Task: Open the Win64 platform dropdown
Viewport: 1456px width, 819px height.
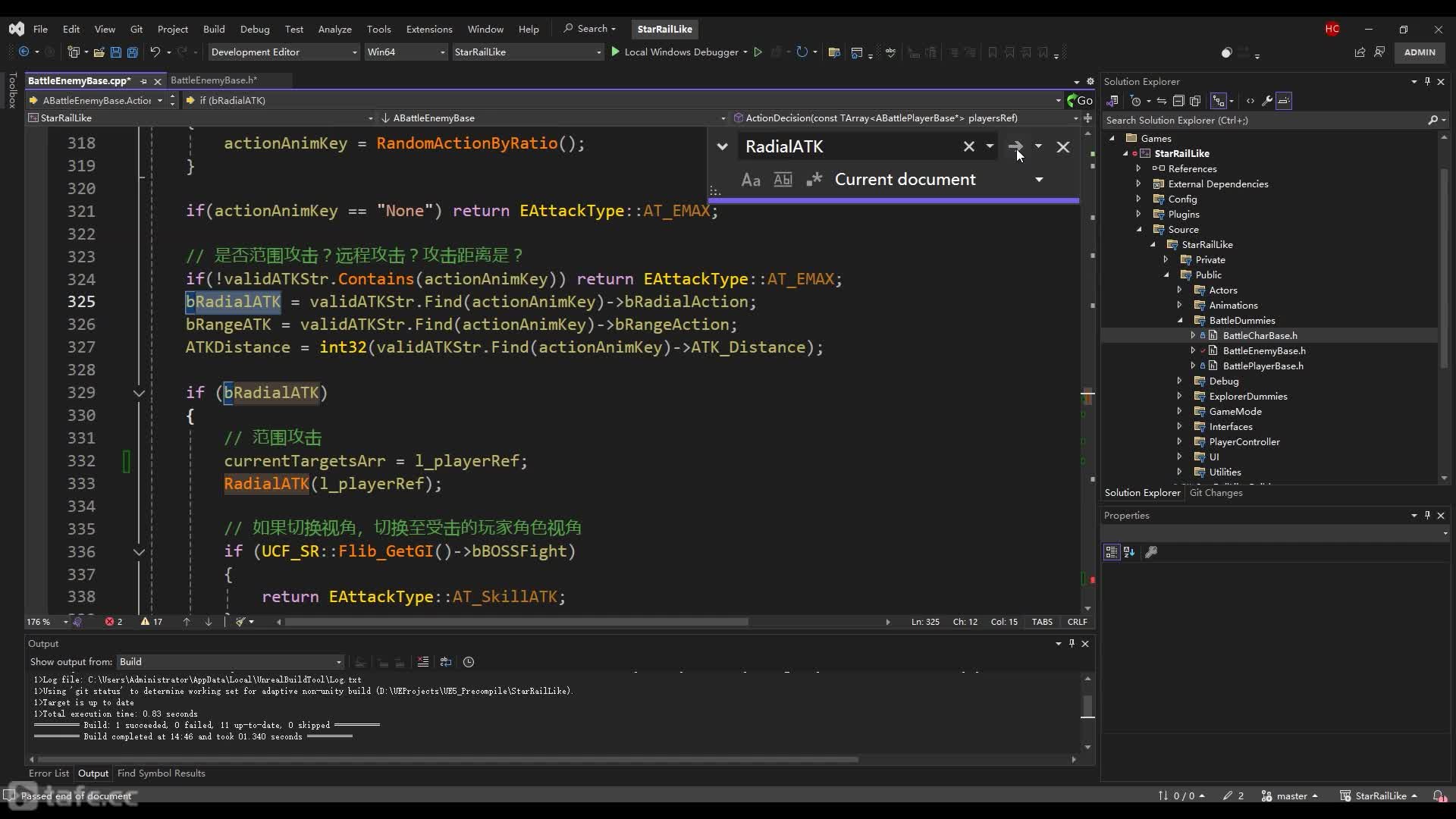Action: [x=406, y=52]
